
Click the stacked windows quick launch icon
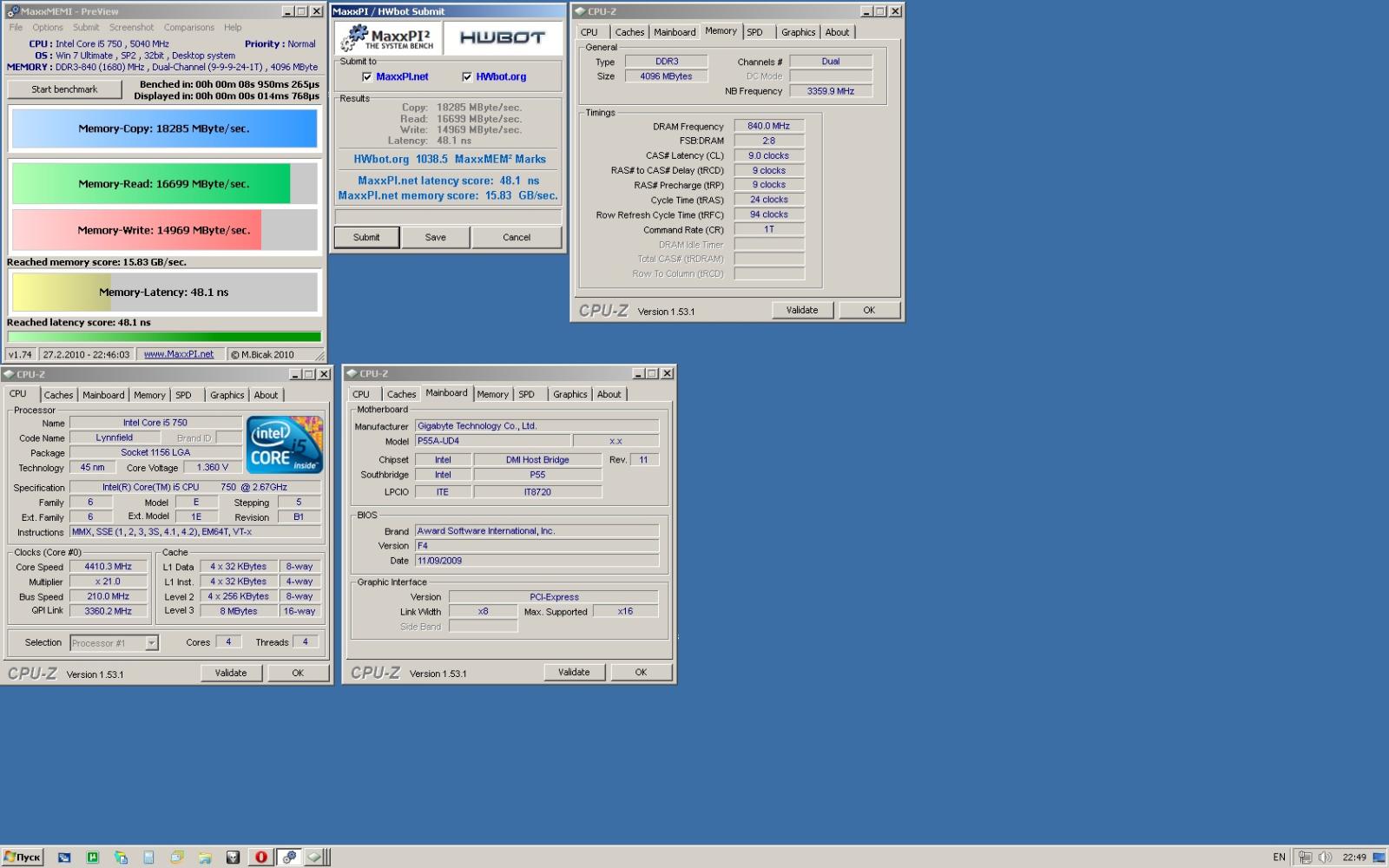pyautogui.click(x=176, y=857)
